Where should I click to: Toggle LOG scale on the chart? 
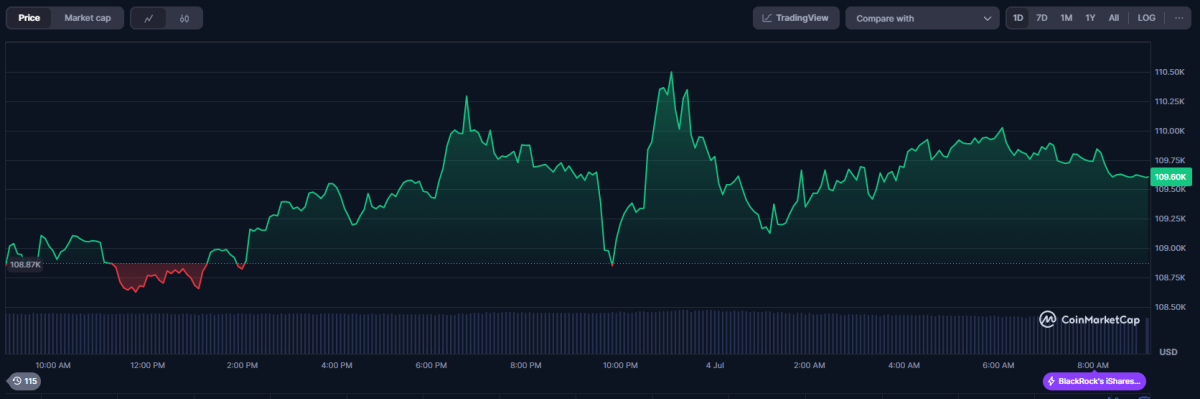click(x=1146, y=18)
